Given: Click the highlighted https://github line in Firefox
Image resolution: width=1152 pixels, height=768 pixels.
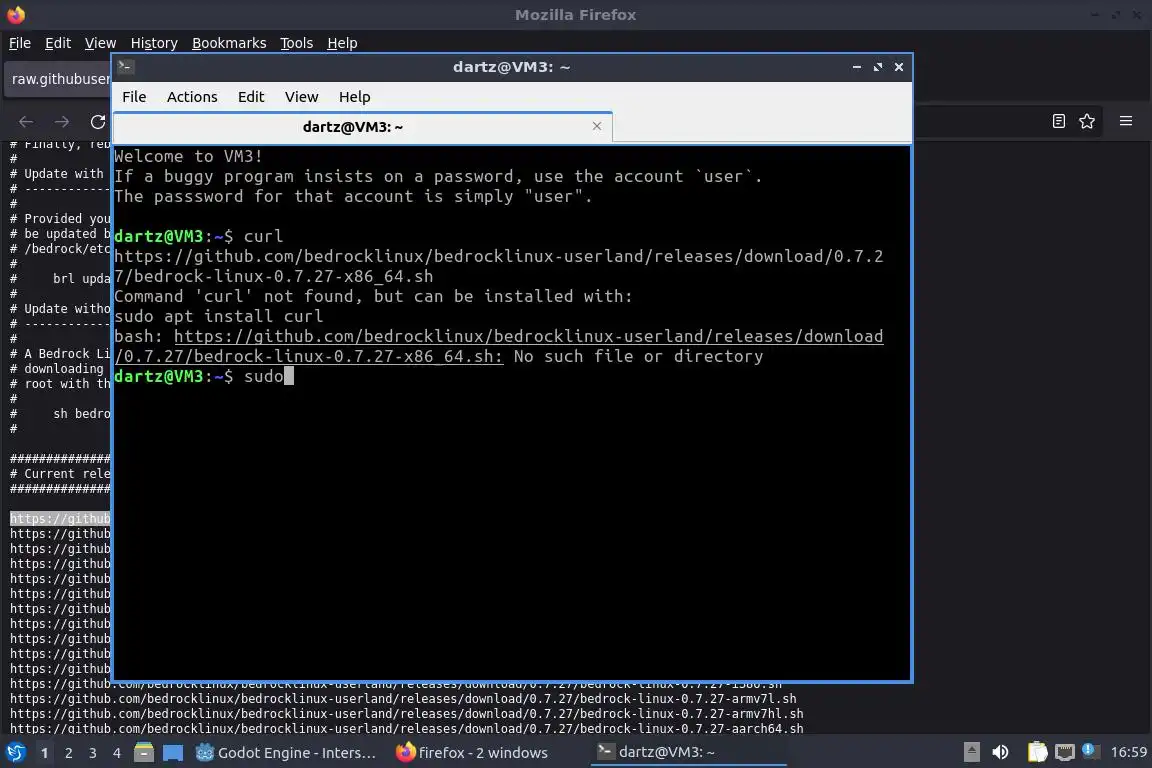Looking at the screenshot, I should (x=60, y=519).
